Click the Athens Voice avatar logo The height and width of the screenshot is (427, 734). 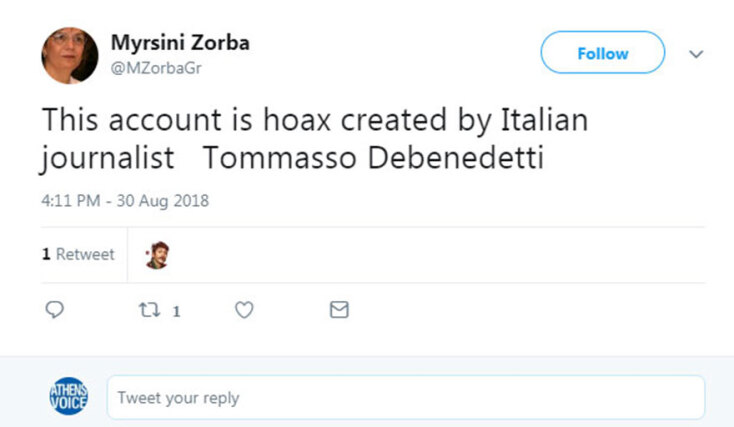click(69, 397)
